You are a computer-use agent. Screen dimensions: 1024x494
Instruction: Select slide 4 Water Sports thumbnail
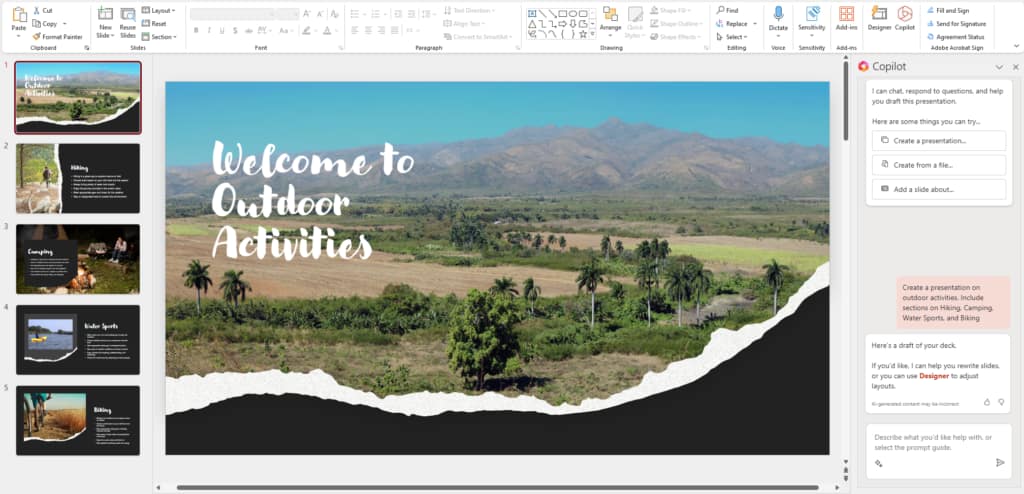click(78, 340)
